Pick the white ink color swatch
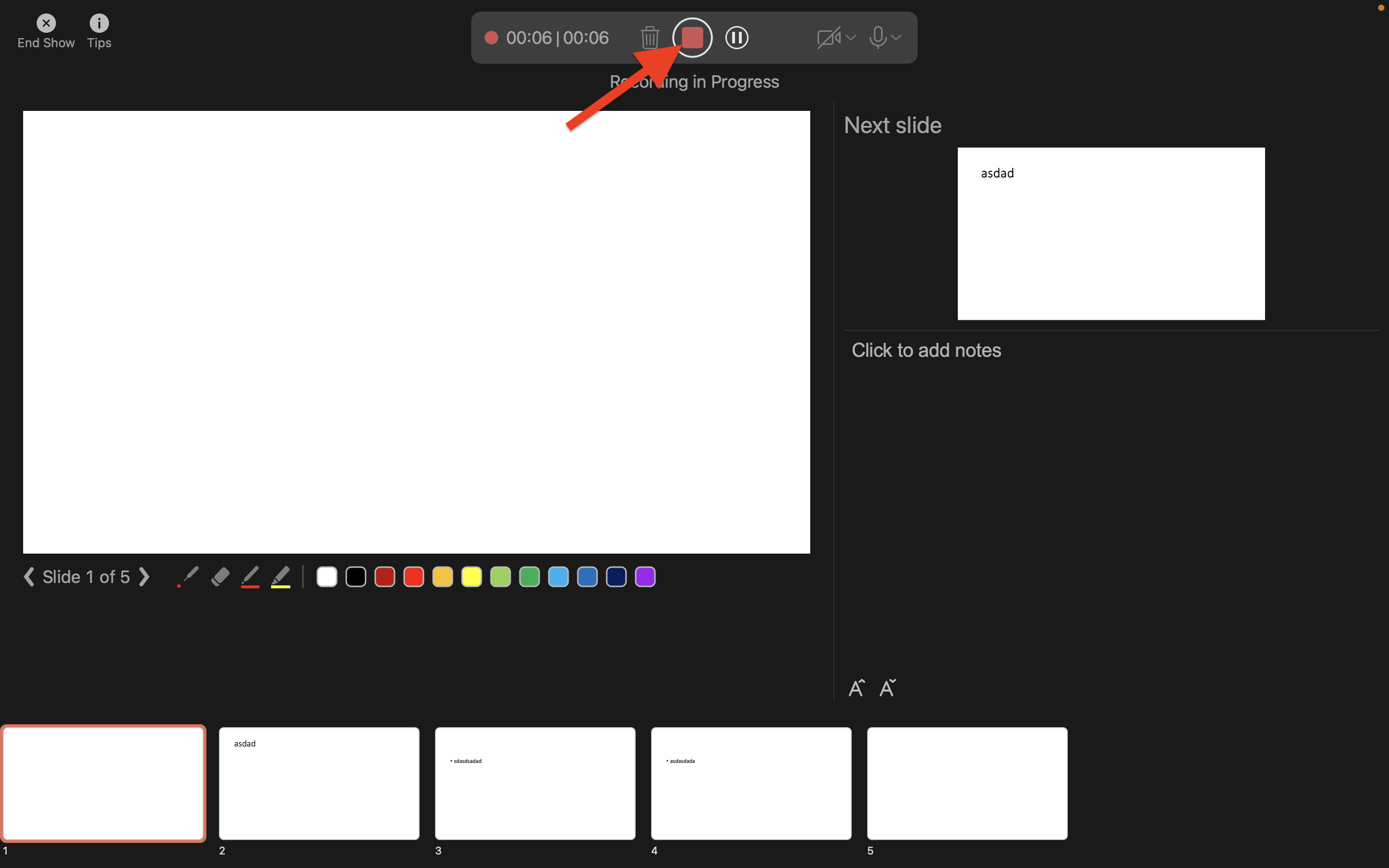This screenshot has height=868, width=1389. (327, 576)
